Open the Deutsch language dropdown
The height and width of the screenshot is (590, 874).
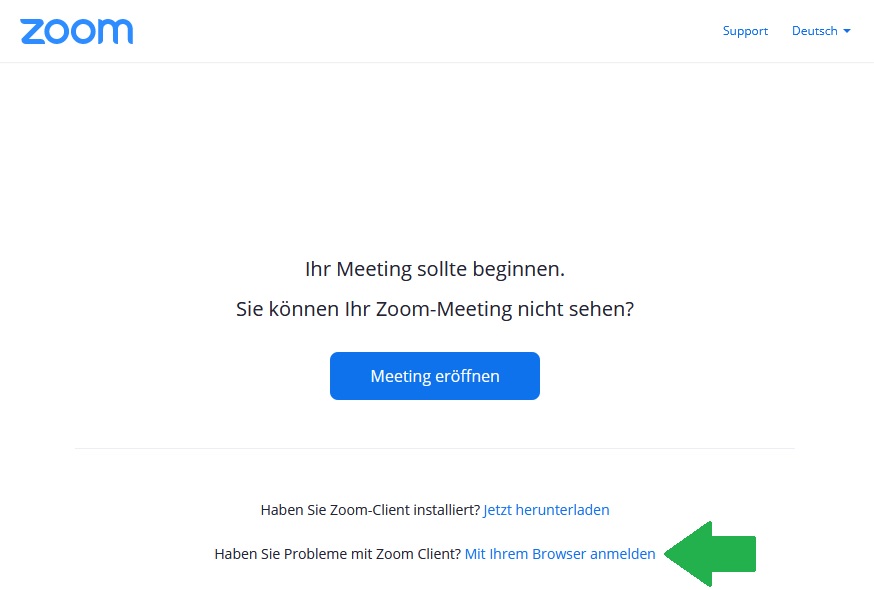821,31
